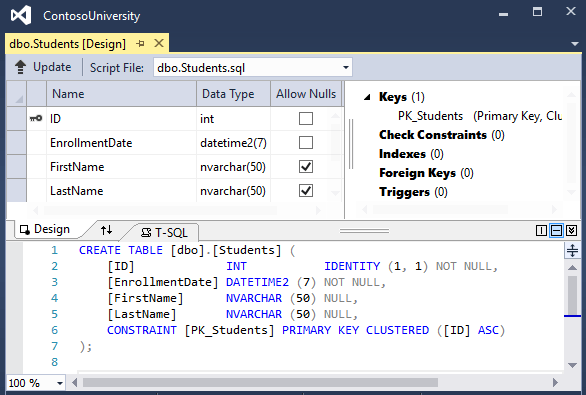
Task: Click the Name column header
Action: coord(121,94)
